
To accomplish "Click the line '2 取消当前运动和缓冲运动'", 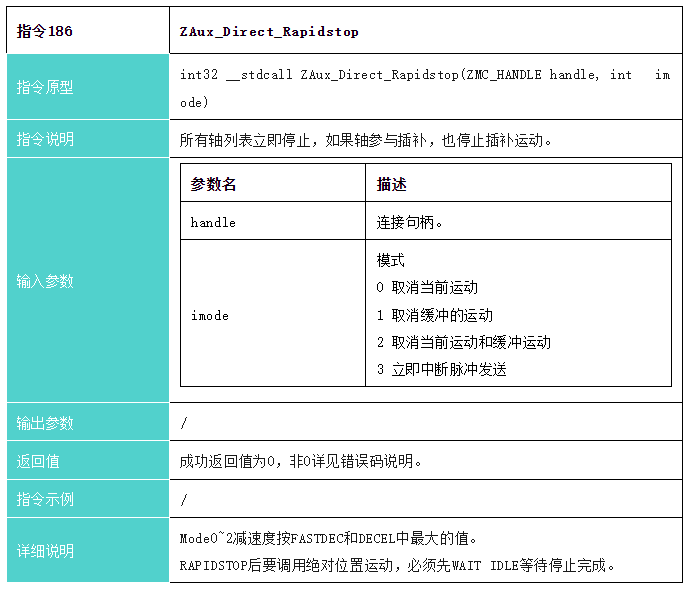I will tap(464, 342).
